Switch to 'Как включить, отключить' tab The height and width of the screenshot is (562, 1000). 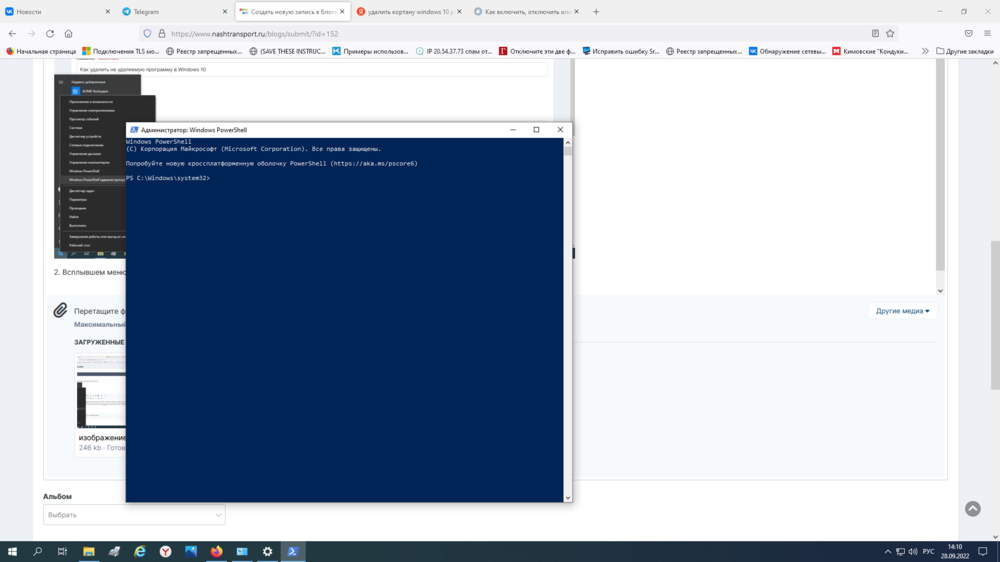coord(525,11)
